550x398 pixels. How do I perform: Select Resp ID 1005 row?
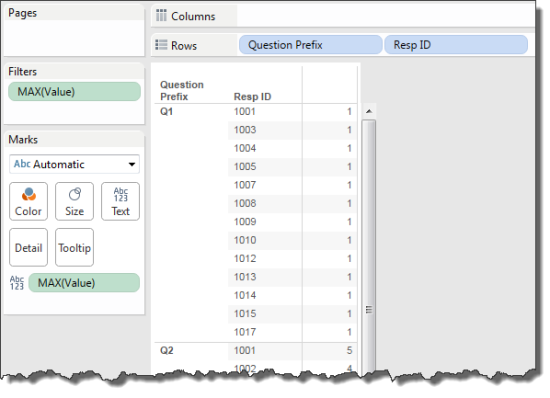[x=245, y=167]
